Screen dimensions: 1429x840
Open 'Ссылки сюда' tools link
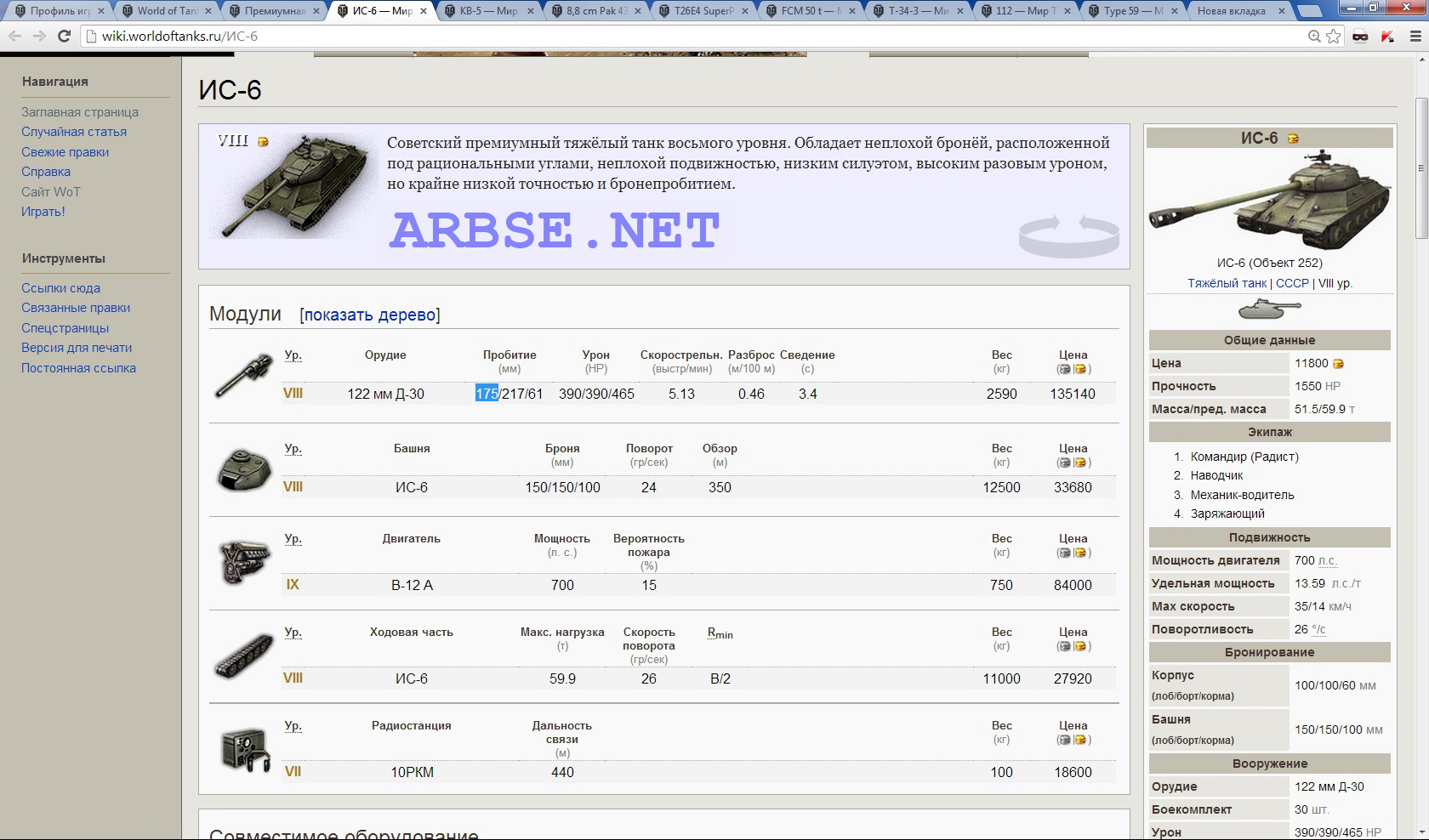tap(60, 288)
